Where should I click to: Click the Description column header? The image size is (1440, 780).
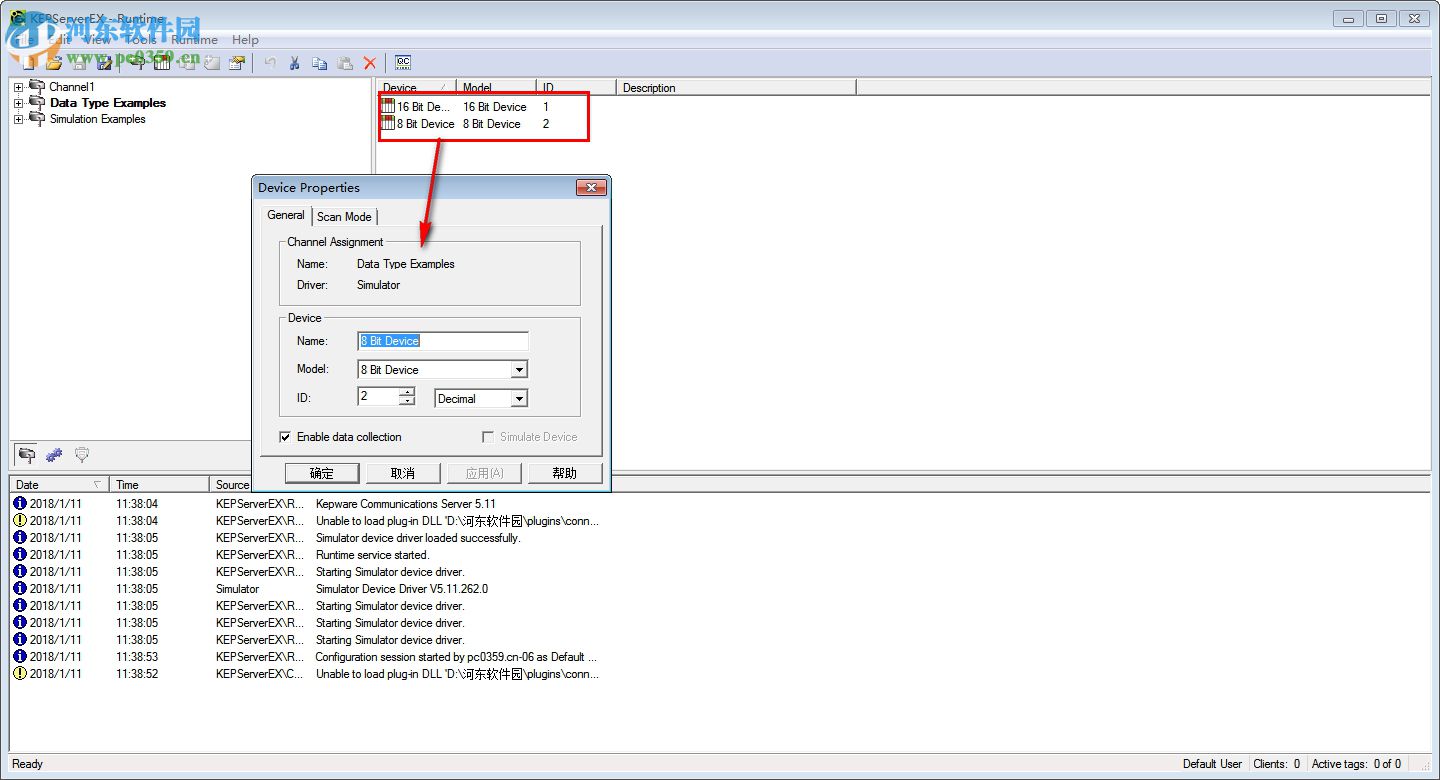(736, 88)
